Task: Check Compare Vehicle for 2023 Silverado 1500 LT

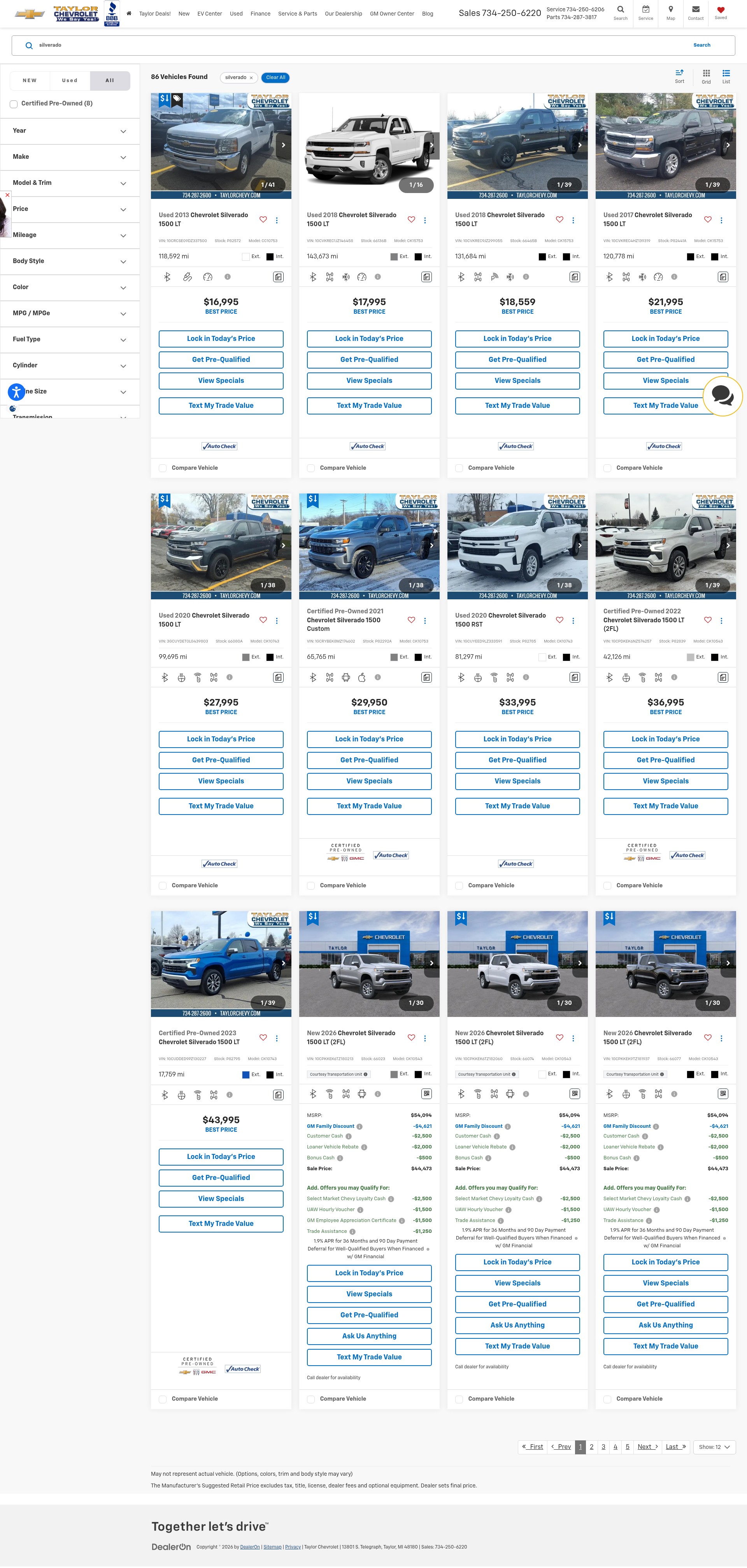Action: pyautogui.click(x=162, y=1399)
